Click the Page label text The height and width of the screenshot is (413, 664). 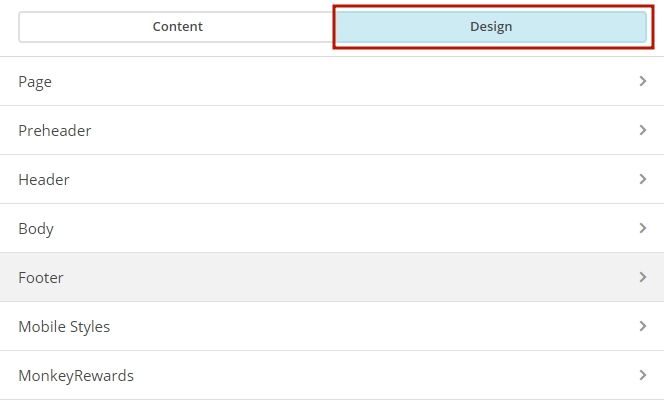(x=35, y=82)
